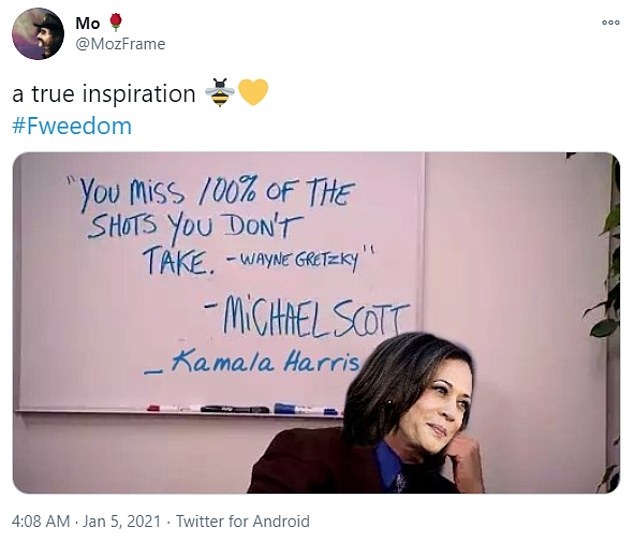The height and width of the screenshot is (543, 634).
Task: Click the "a true inspiration" tweet text
Action: 104,94
